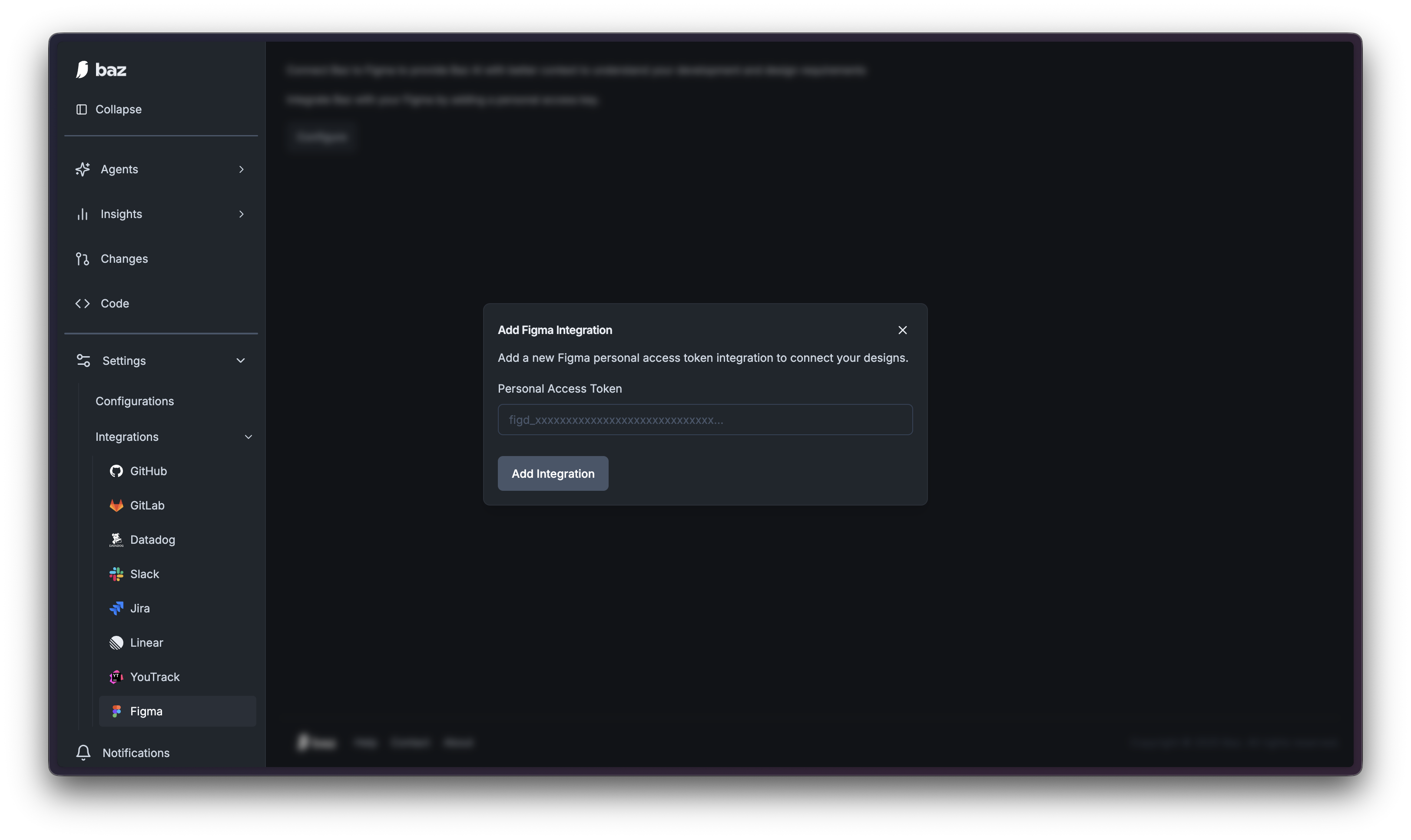Click the Add Integration button

click(x=553, y=474)
